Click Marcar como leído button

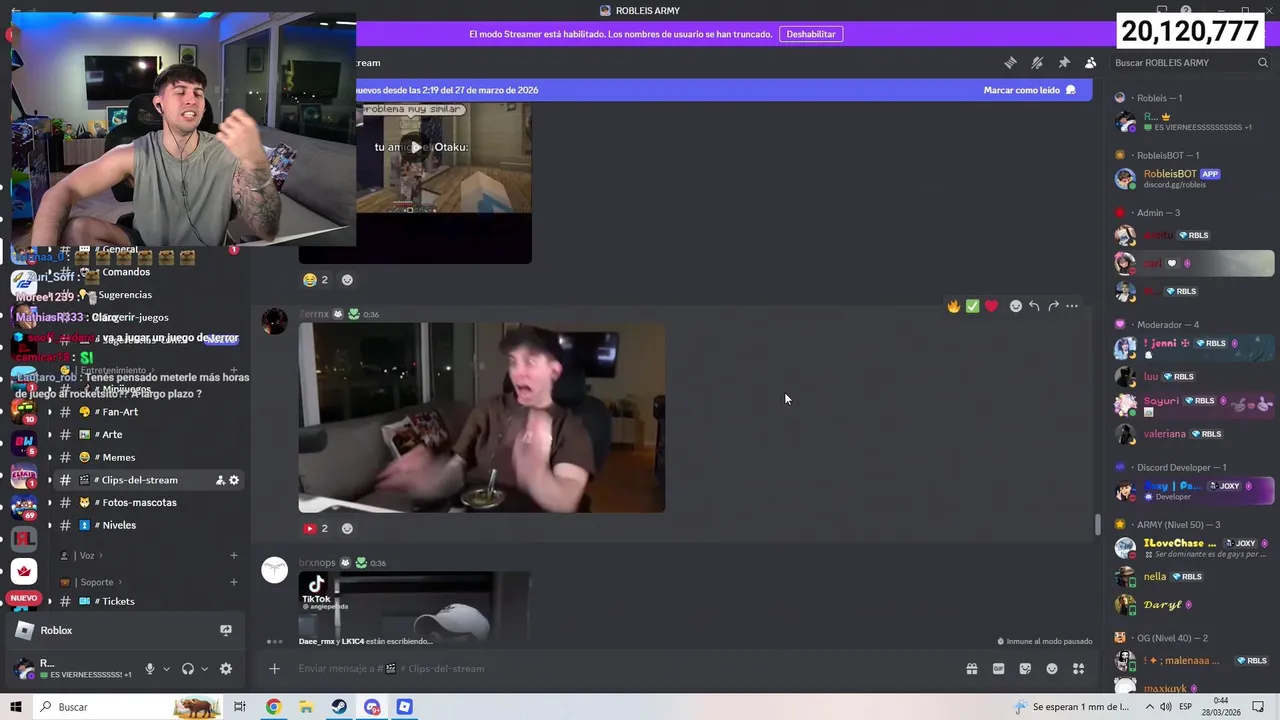point(1029,90)
